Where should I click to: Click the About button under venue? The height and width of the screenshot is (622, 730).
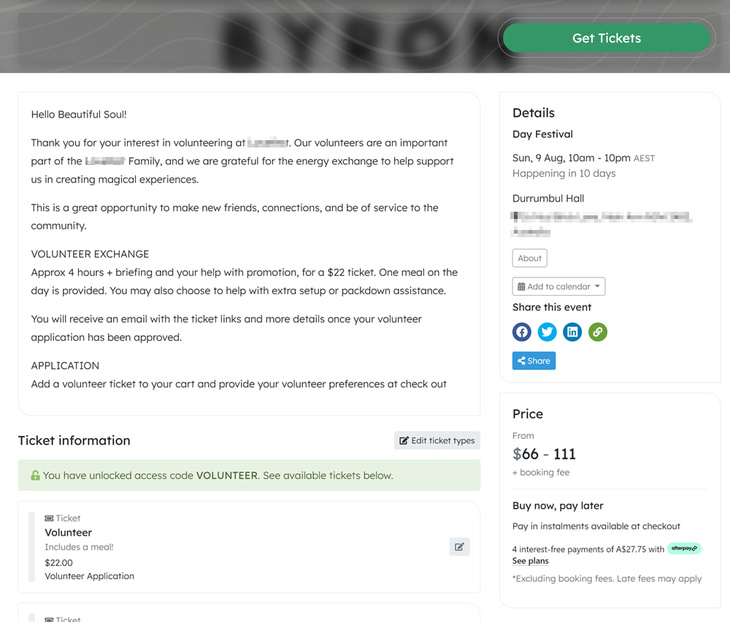pyautogui.click(x=530, y=258)
